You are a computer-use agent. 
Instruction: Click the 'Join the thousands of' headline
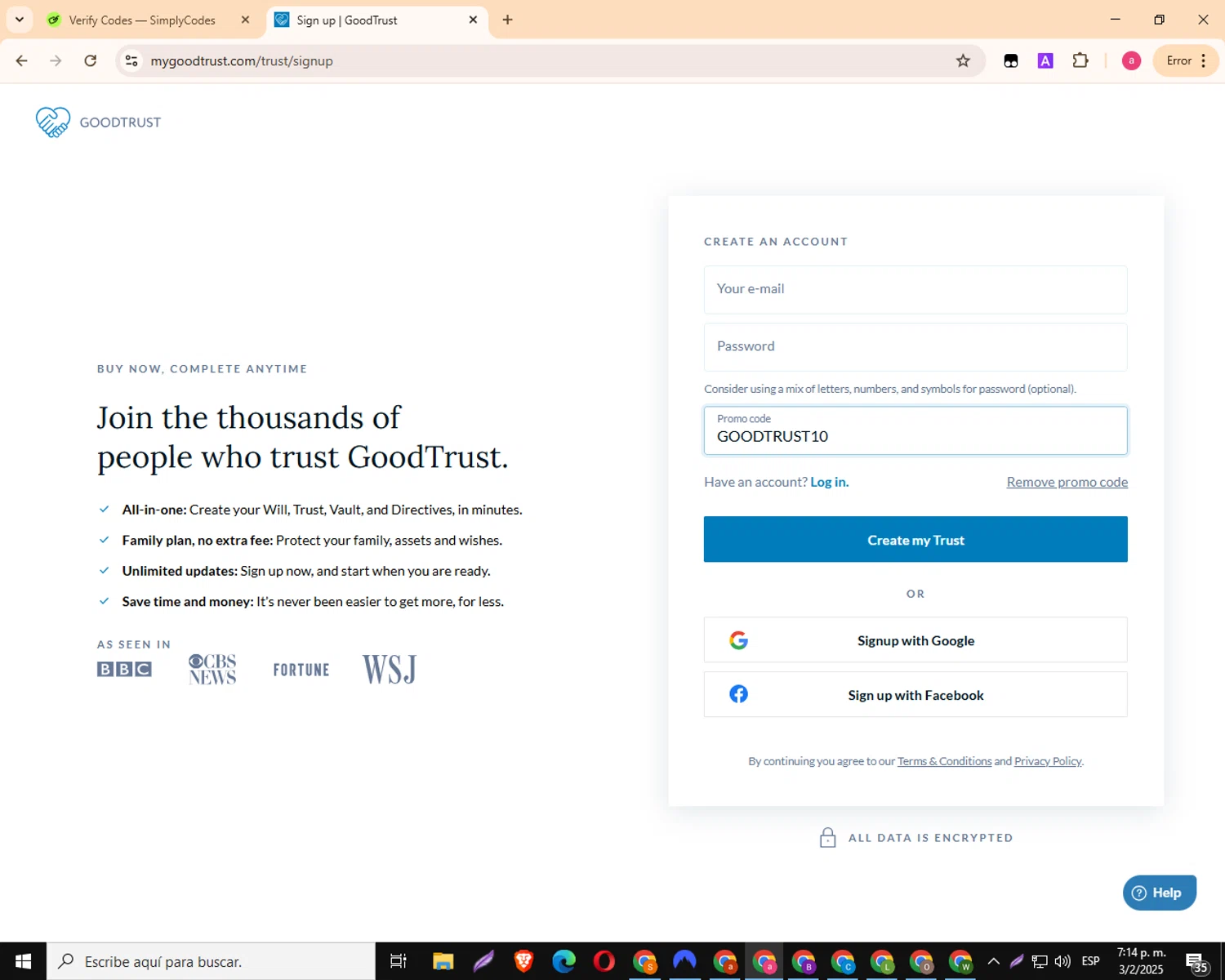click(249, 417)
